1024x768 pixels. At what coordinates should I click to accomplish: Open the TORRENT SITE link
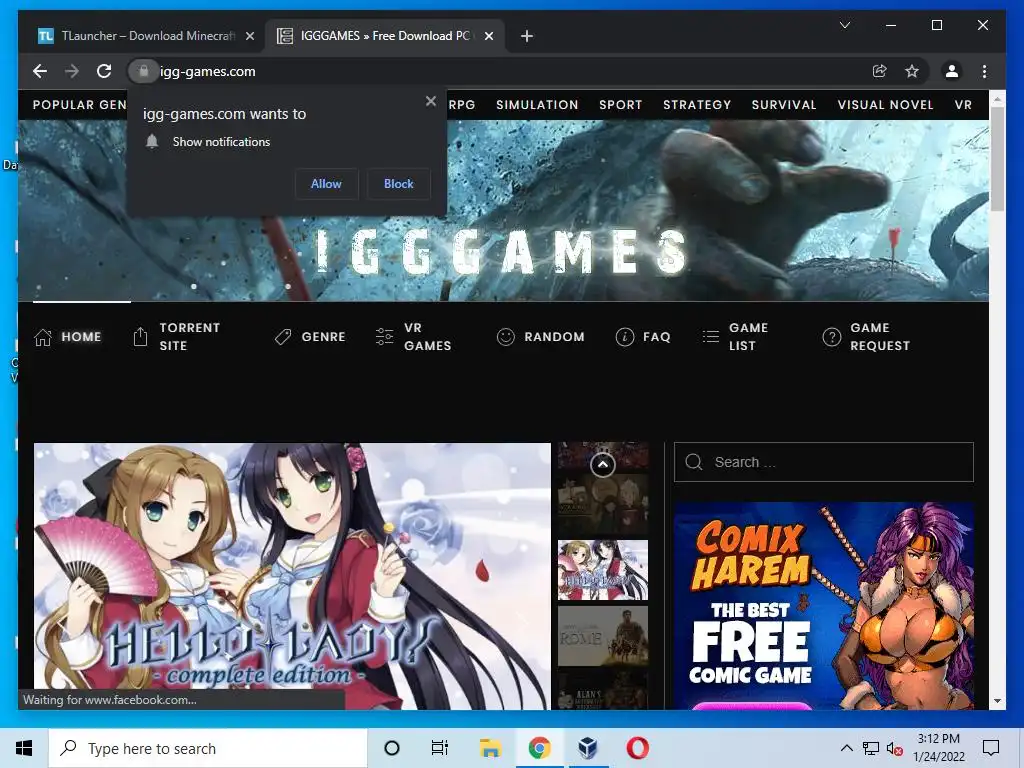(189, 336)
